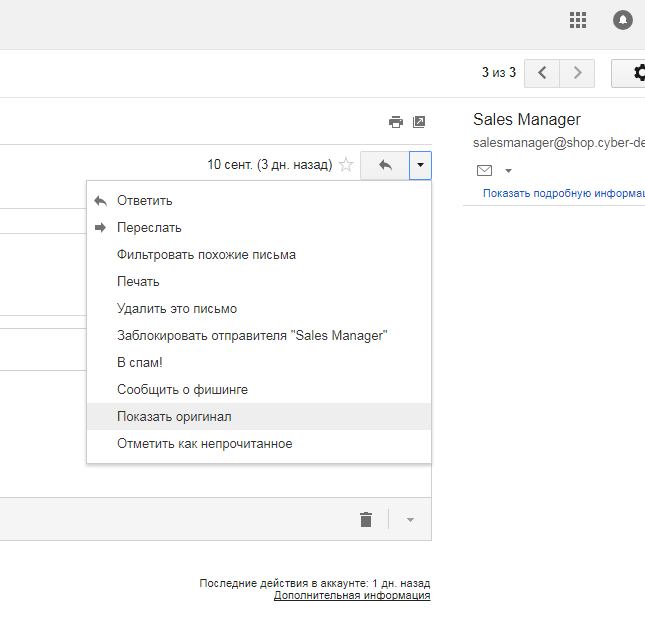The width and height of the screenshot is (645, 623).
Task: Click the reply arrow button
Action: click(385, 165)
